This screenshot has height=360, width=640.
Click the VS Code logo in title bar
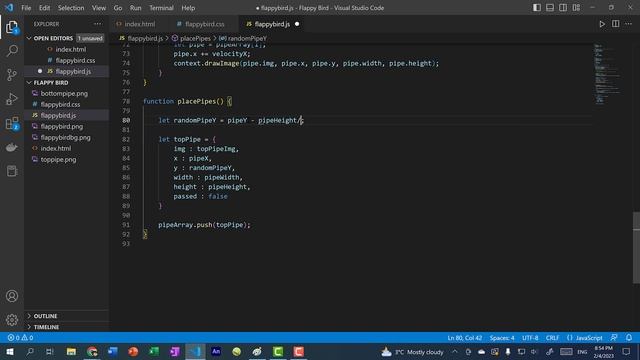point(9,8)
